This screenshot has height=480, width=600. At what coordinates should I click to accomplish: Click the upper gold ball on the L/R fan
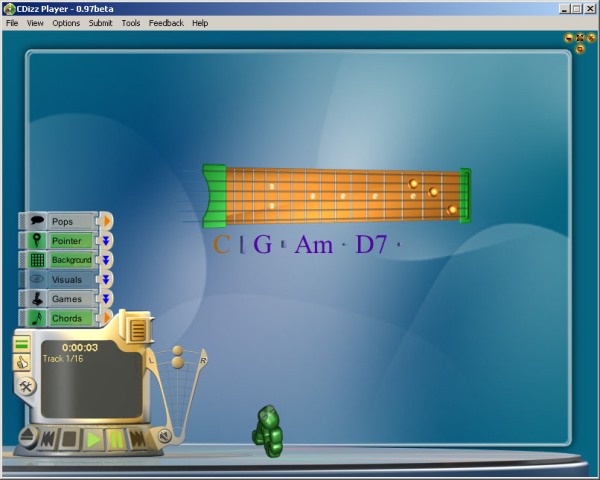point(178,351)
